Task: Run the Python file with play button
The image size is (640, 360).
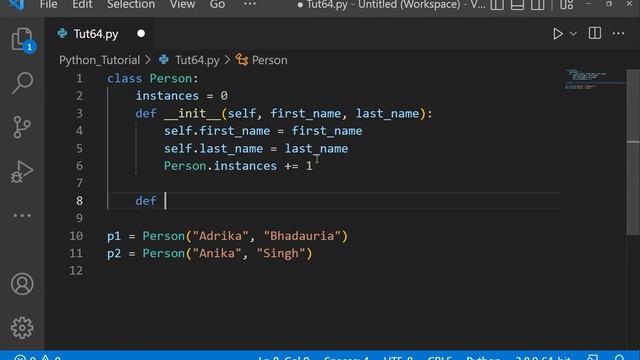Action: pyautogui.click(x=558, y=33)
